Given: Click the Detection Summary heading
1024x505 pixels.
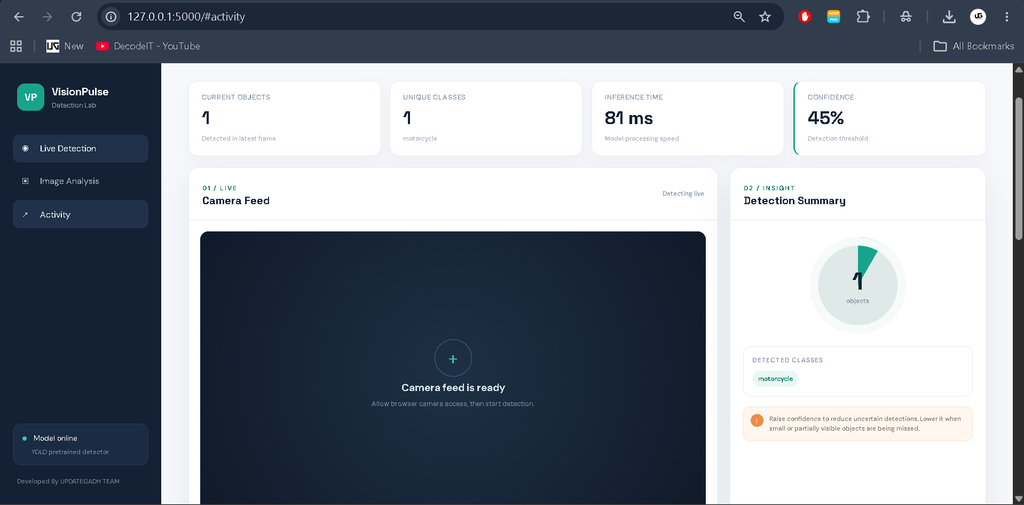Looking at the screenshot, I should pyautogui.click(x=795, y=201).
